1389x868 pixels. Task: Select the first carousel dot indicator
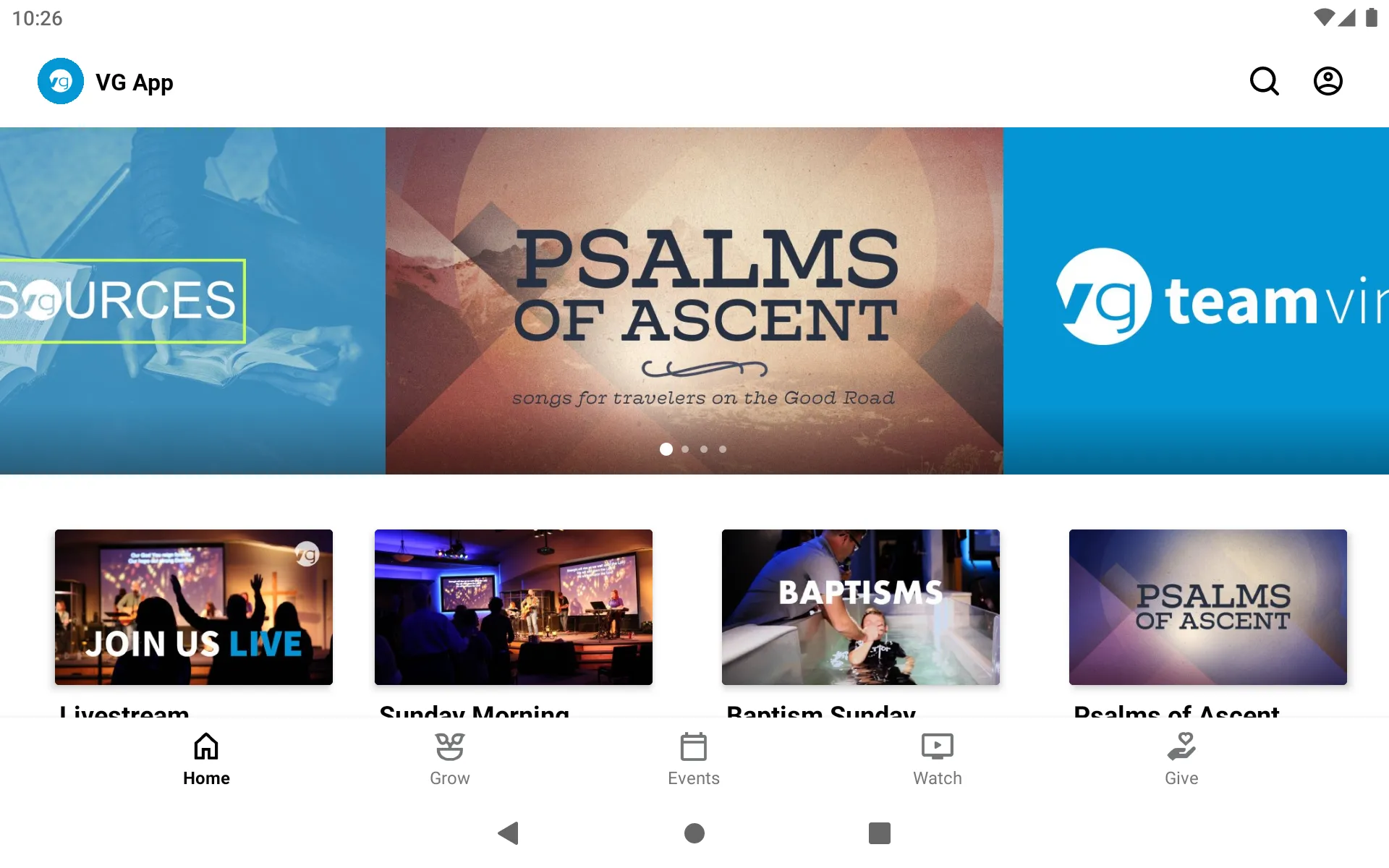[665, 449]
